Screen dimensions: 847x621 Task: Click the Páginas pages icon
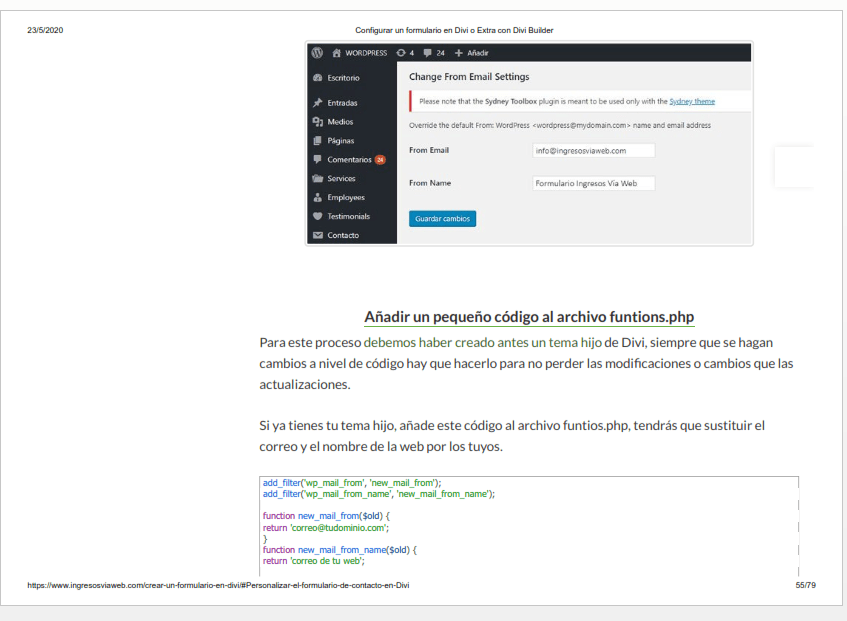318,140
